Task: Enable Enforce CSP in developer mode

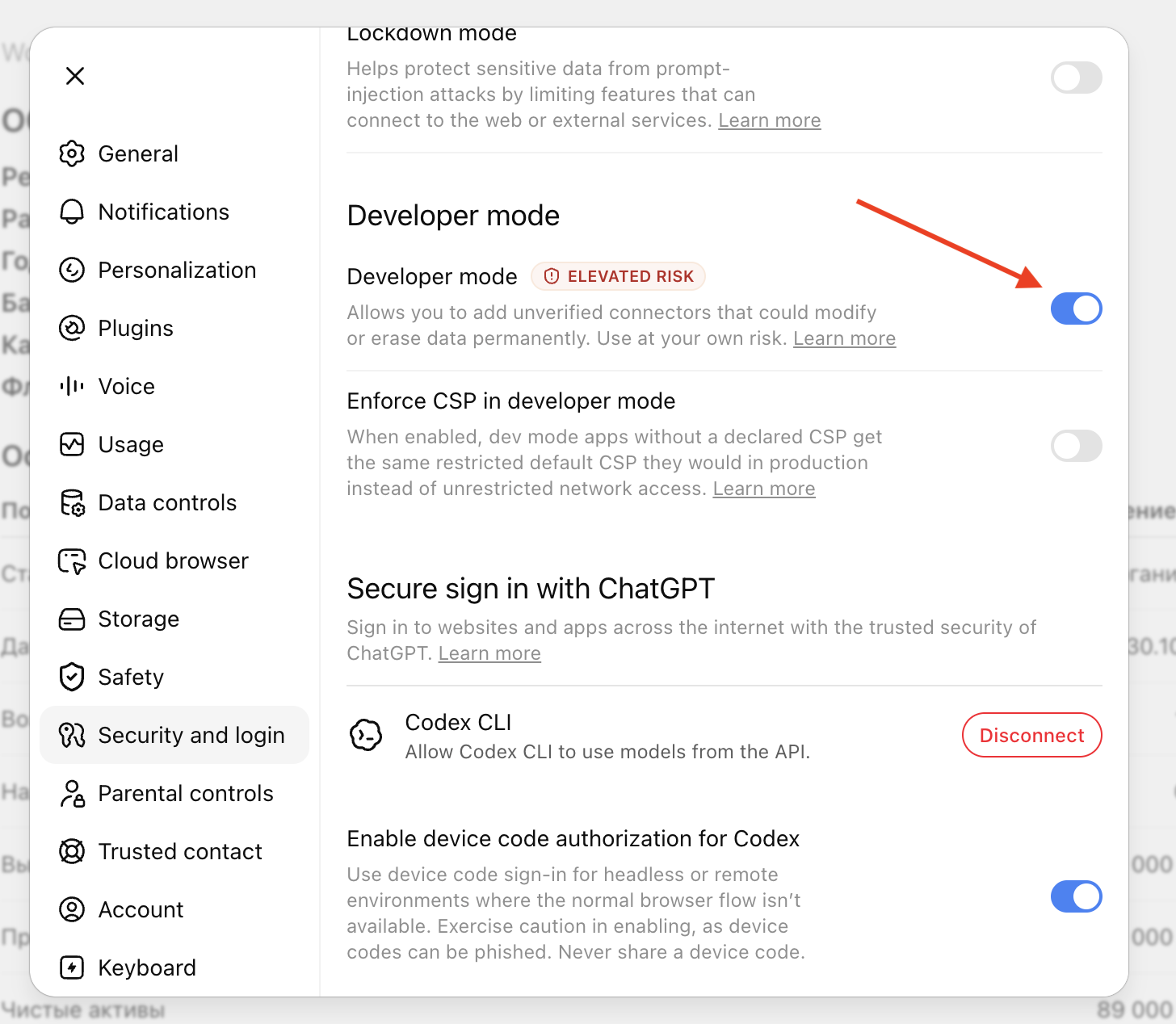Action: click(1076, 446)
